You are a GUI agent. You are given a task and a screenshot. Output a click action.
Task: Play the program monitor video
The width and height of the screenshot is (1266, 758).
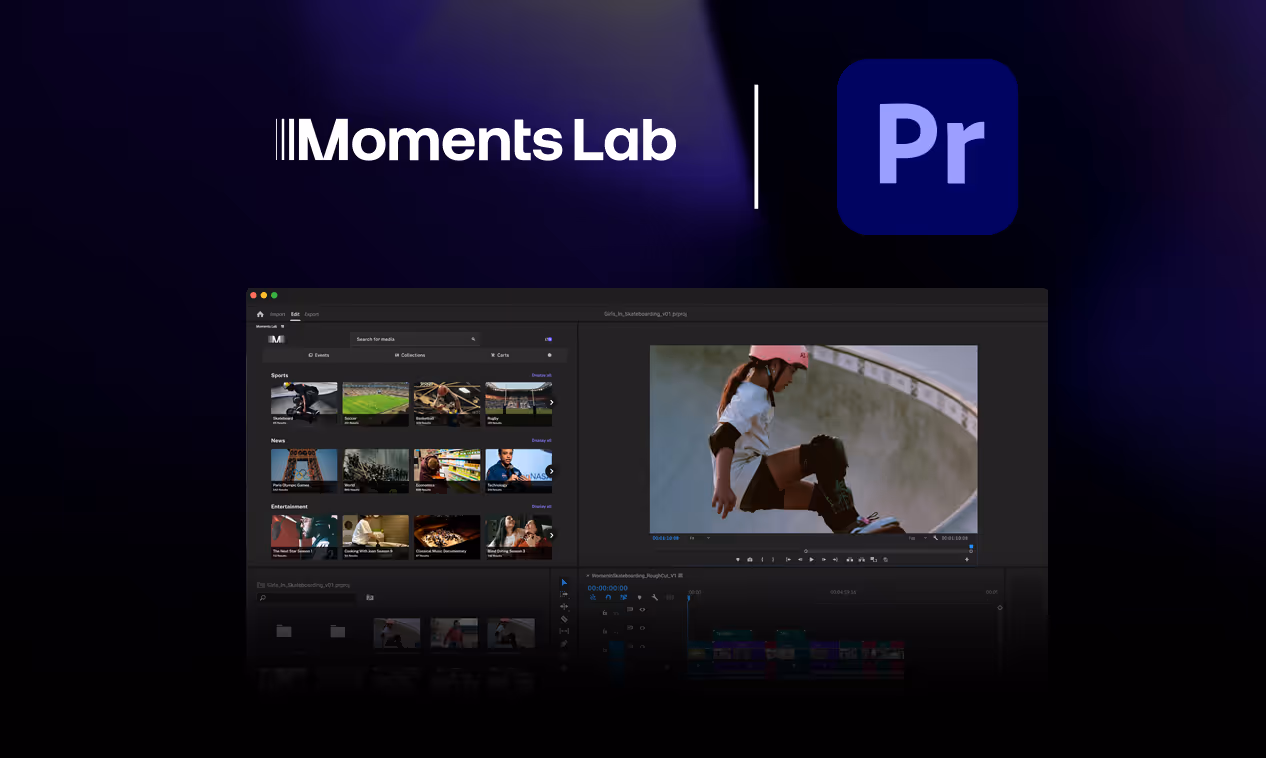pos(811,560)
